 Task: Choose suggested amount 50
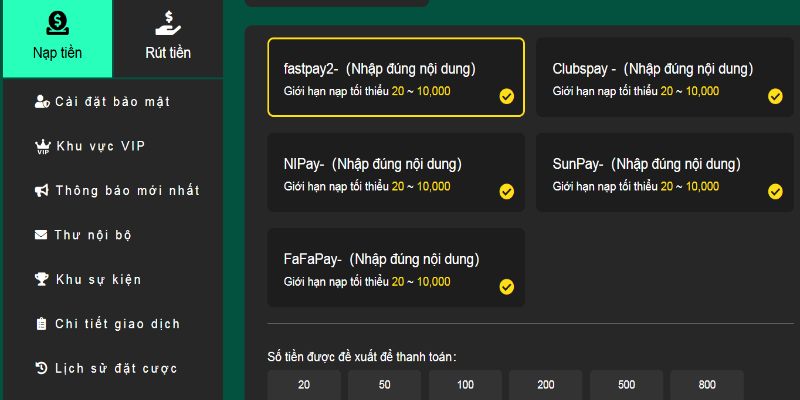385,385
